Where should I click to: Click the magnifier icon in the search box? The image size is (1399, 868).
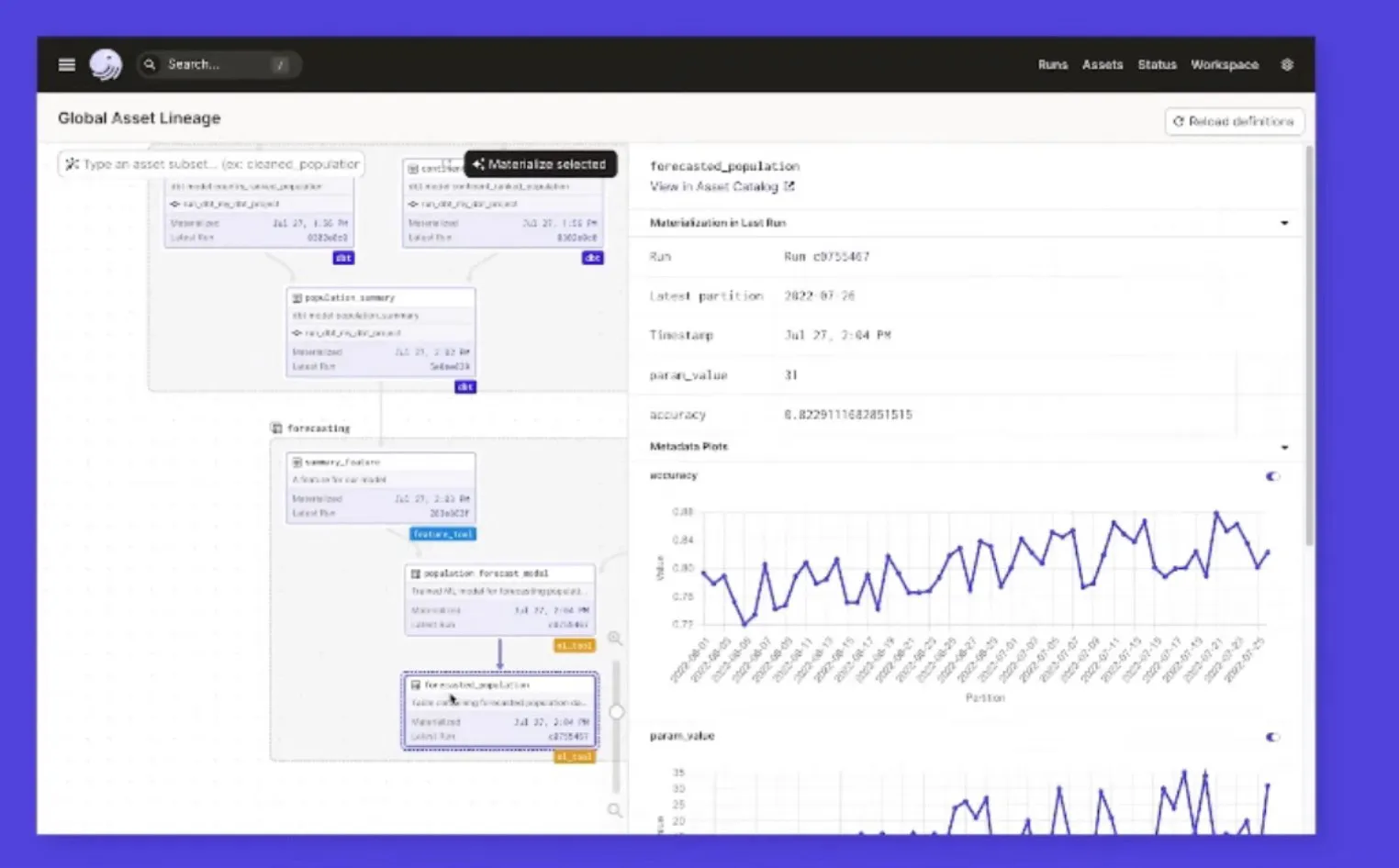tap(150, 64)
